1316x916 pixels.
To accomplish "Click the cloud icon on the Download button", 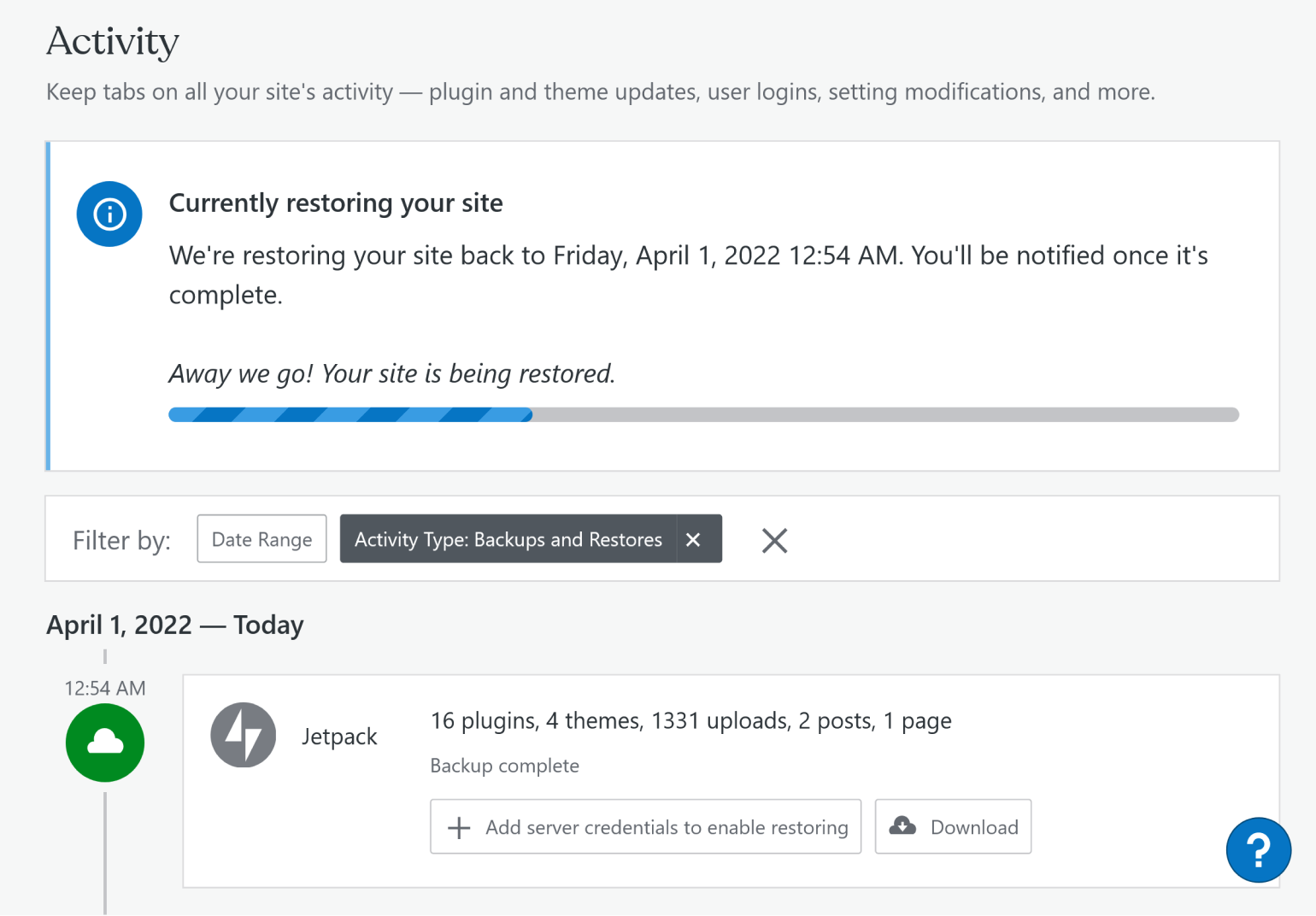I will click(x=902, y=826).
